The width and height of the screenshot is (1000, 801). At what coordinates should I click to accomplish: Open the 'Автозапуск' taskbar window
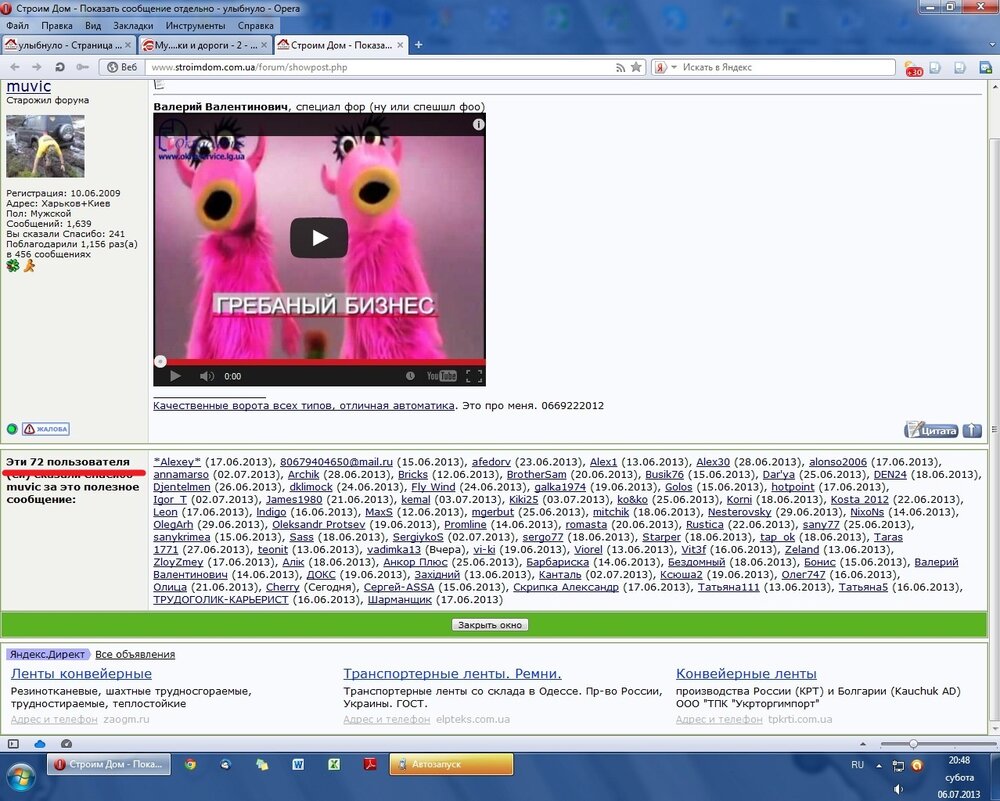coord(451,764)
